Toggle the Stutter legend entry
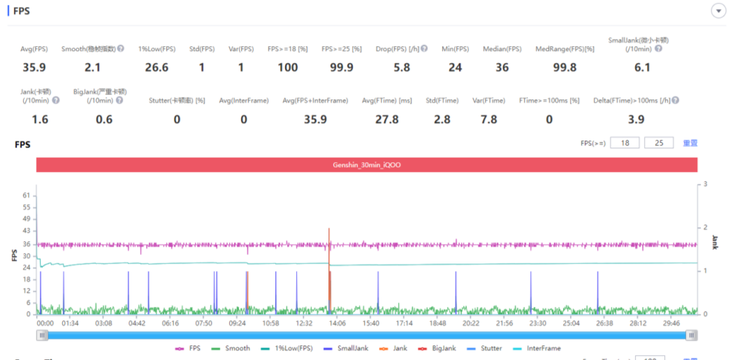Viewport: 730px width, 360px height. [484, 348]
